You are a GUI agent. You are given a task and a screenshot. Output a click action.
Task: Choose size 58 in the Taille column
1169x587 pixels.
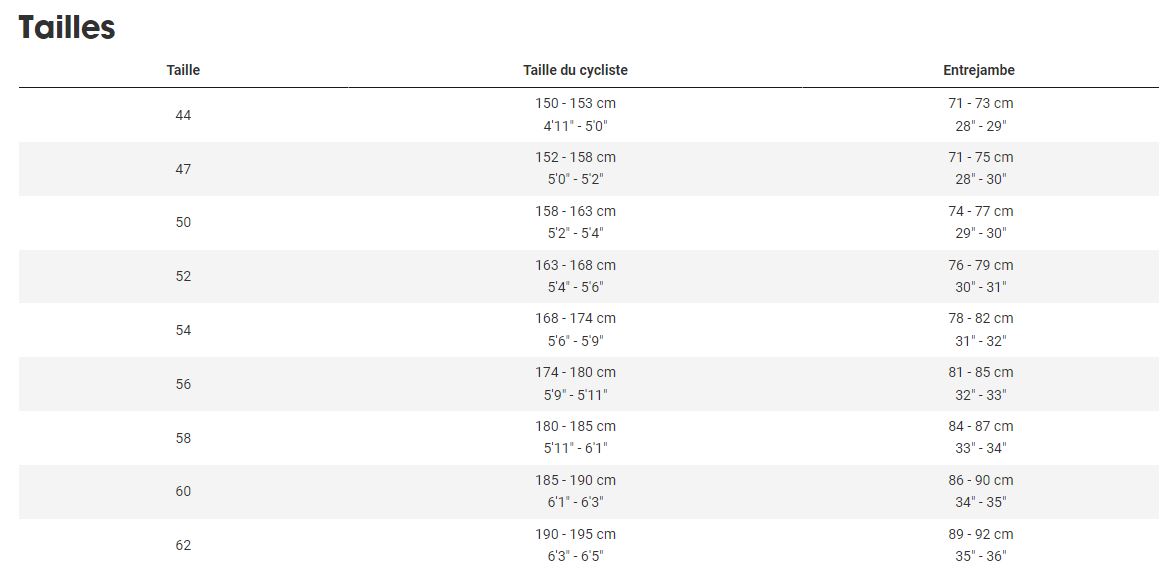[x=183, y=438]
